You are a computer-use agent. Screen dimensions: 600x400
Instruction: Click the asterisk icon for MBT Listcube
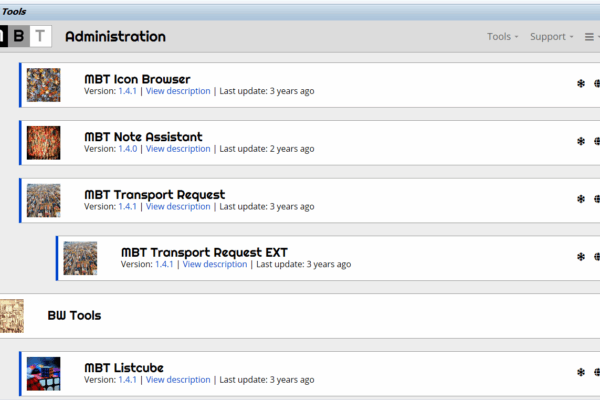click(581, 373)
